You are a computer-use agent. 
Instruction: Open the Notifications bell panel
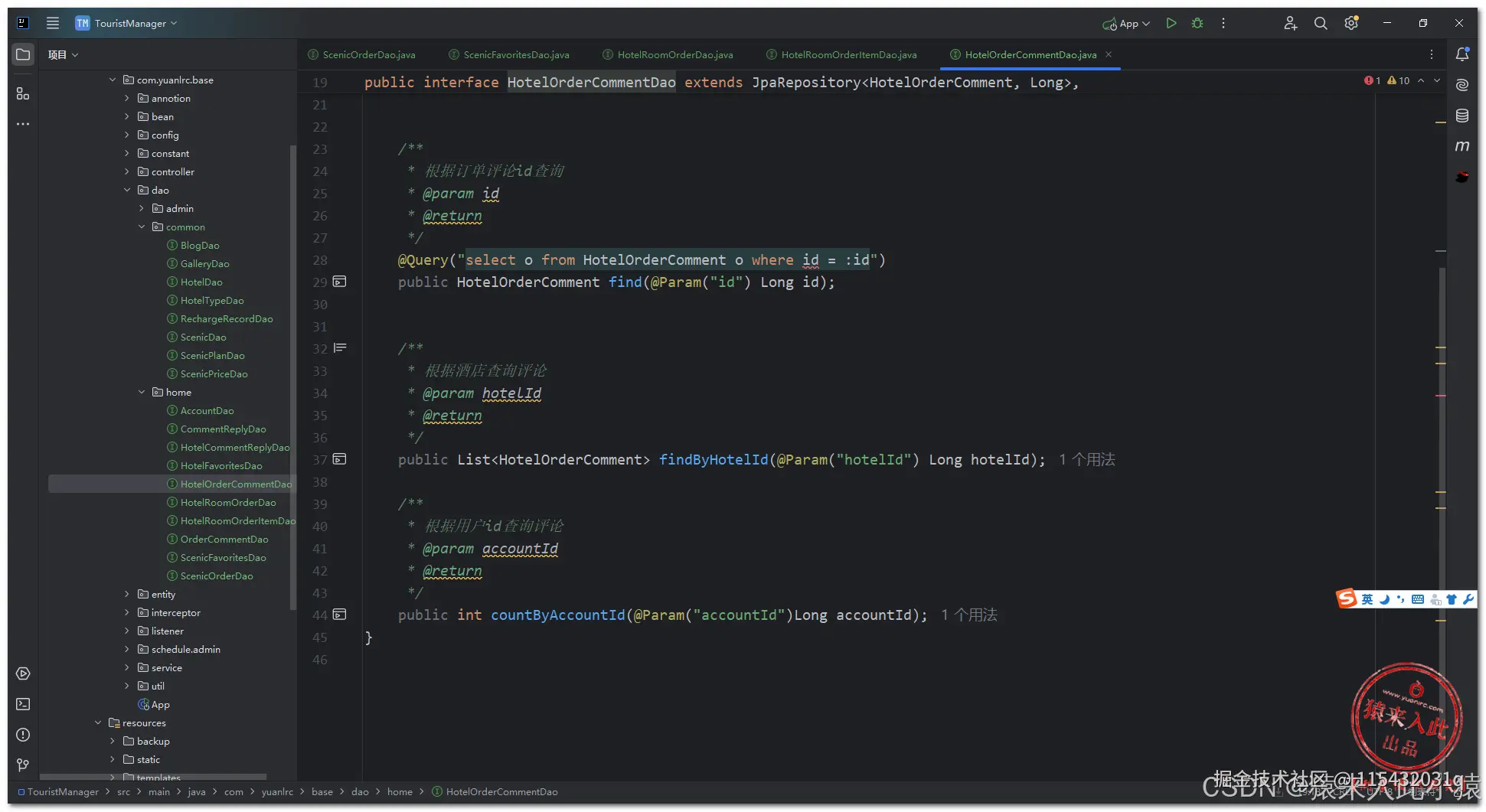click(1462, 54)
